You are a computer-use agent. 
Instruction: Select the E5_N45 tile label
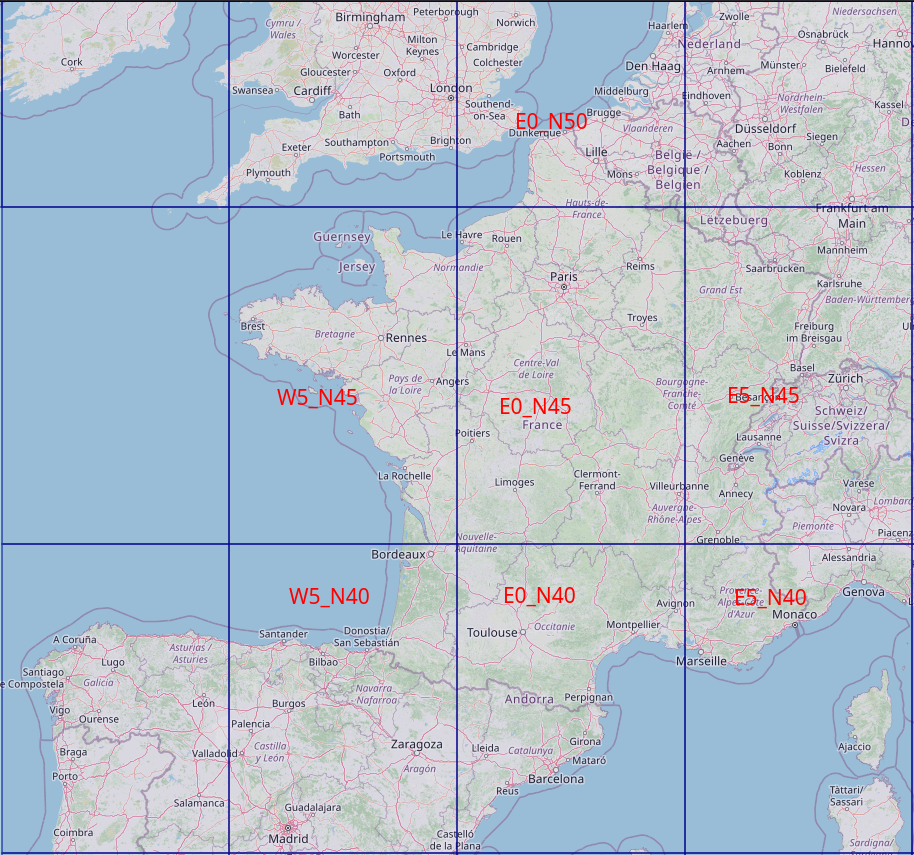(763, 396)
